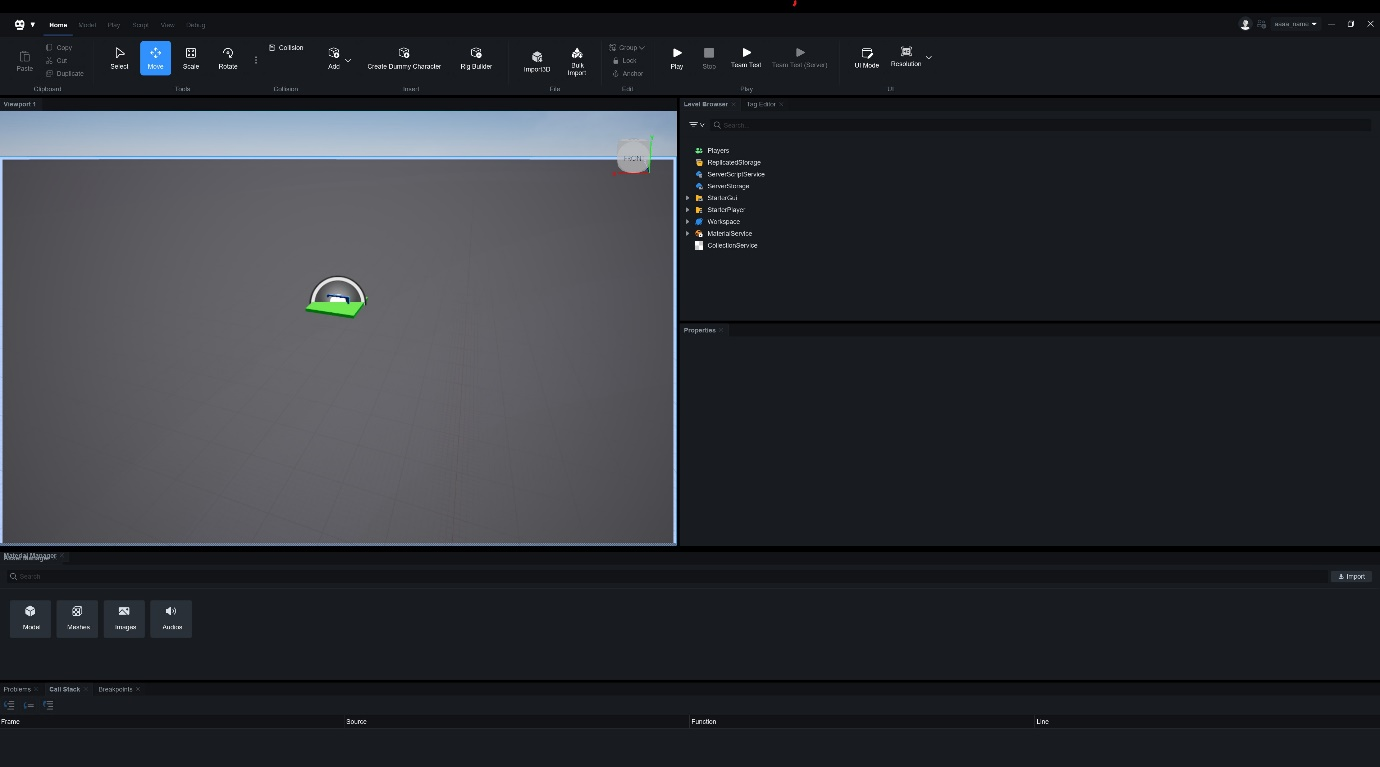Open the Import3D tool
Image resolution: width=1380 pixels, height=767 pixels.
(x=537, y=61)
